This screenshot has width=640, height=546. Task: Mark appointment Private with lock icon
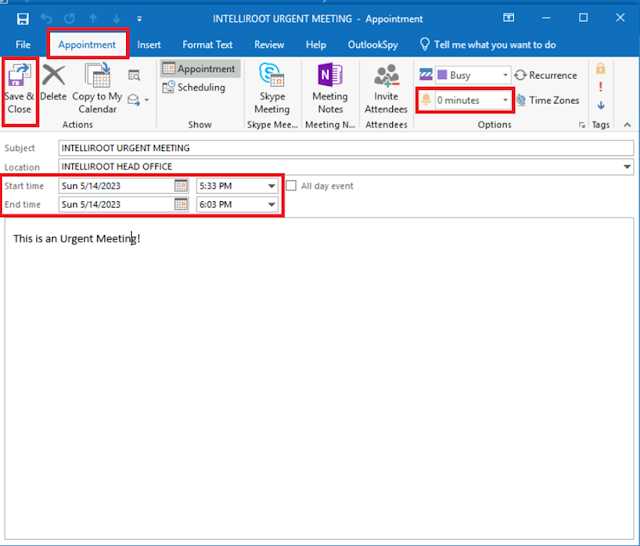click(x=600, y=68)
